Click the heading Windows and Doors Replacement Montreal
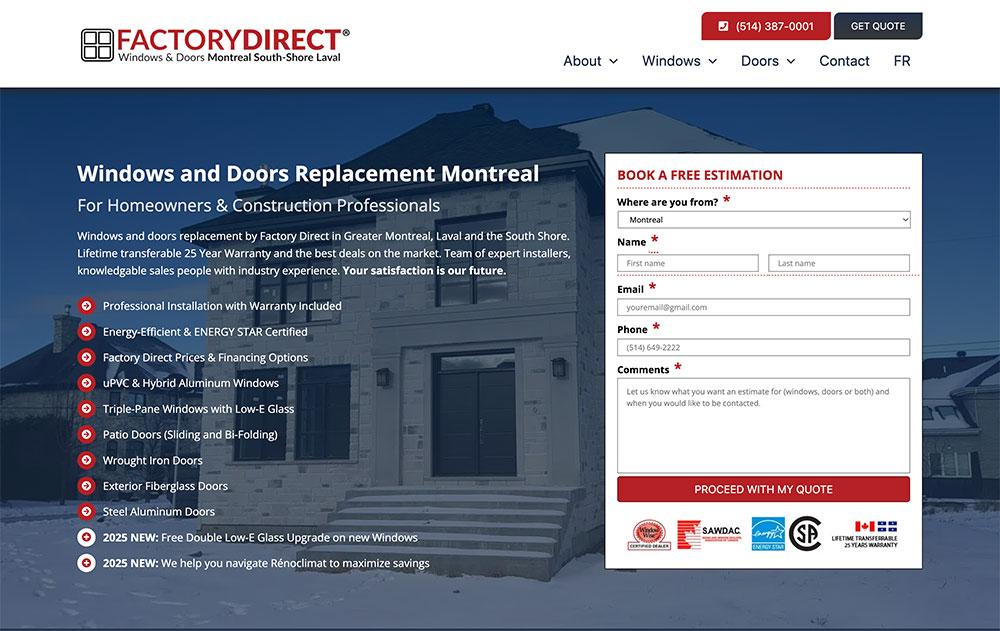 [308, 174]
